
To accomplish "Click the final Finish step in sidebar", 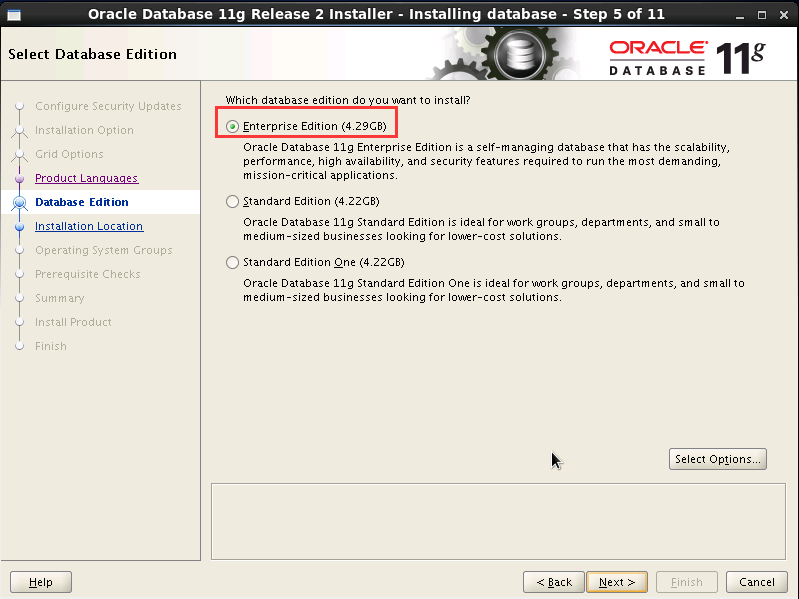I will tap(50, 346).
